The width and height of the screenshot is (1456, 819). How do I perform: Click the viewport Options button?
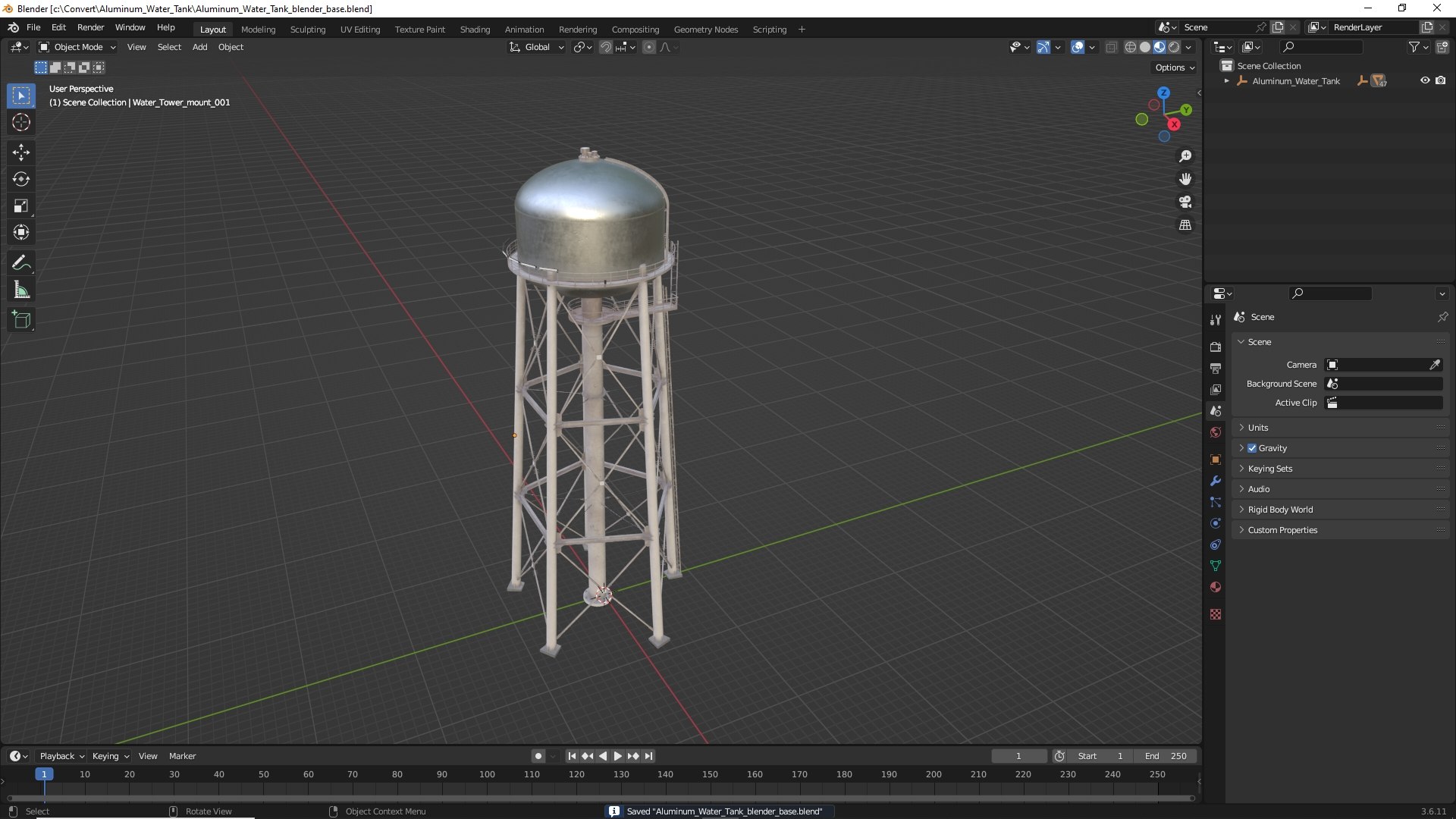[1175, 67]
